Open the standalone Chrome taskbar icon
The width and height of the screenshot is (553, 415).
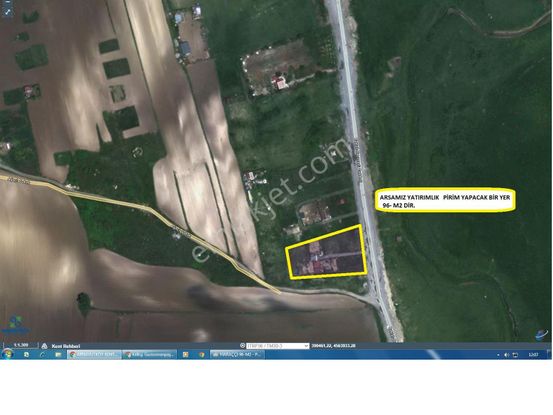(202, 355)
